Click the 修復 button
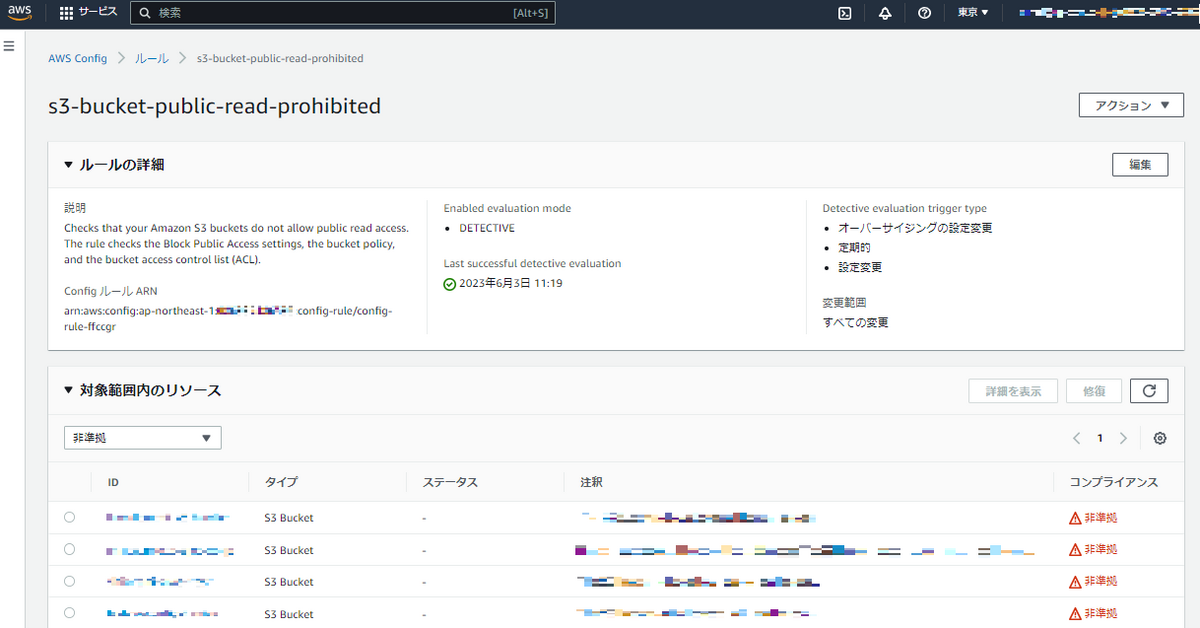 coord(1094,391)
